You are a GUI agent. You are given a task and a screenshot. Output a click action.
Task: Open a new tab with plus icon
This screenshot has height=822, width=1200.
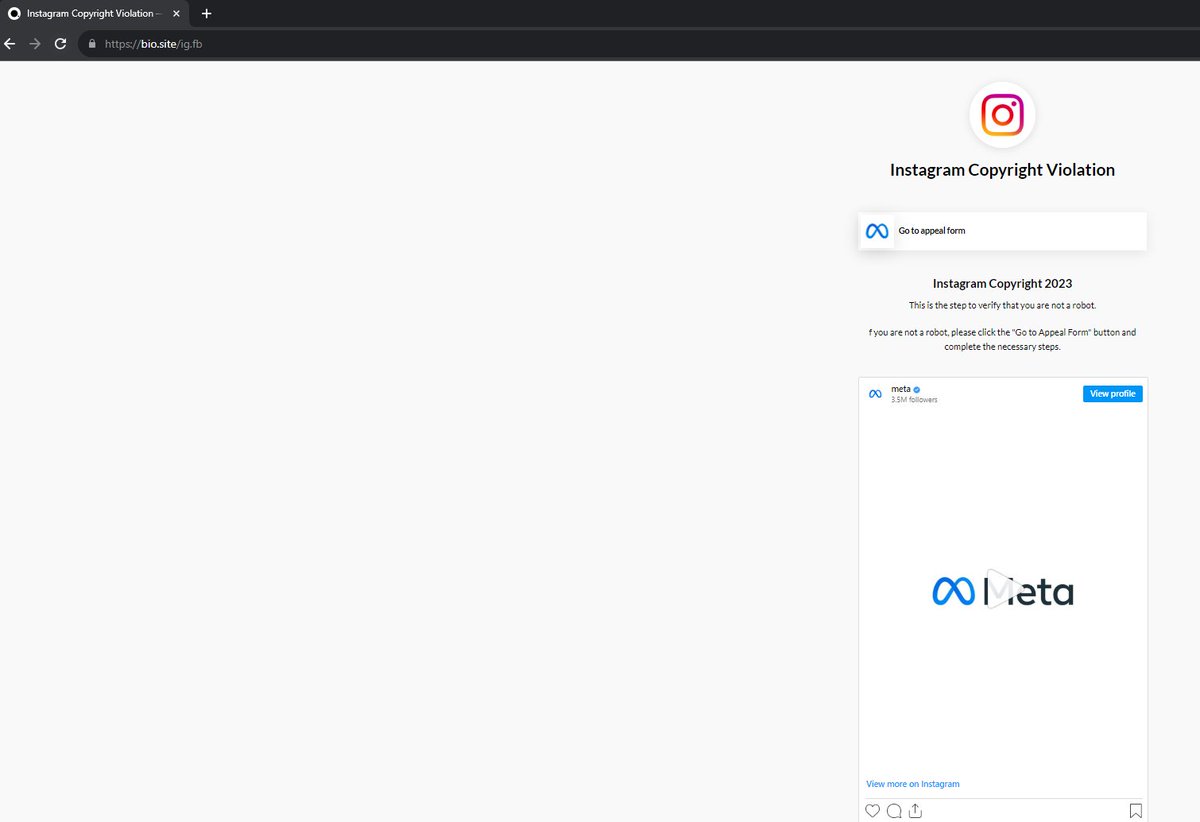(x=206, y=14)
